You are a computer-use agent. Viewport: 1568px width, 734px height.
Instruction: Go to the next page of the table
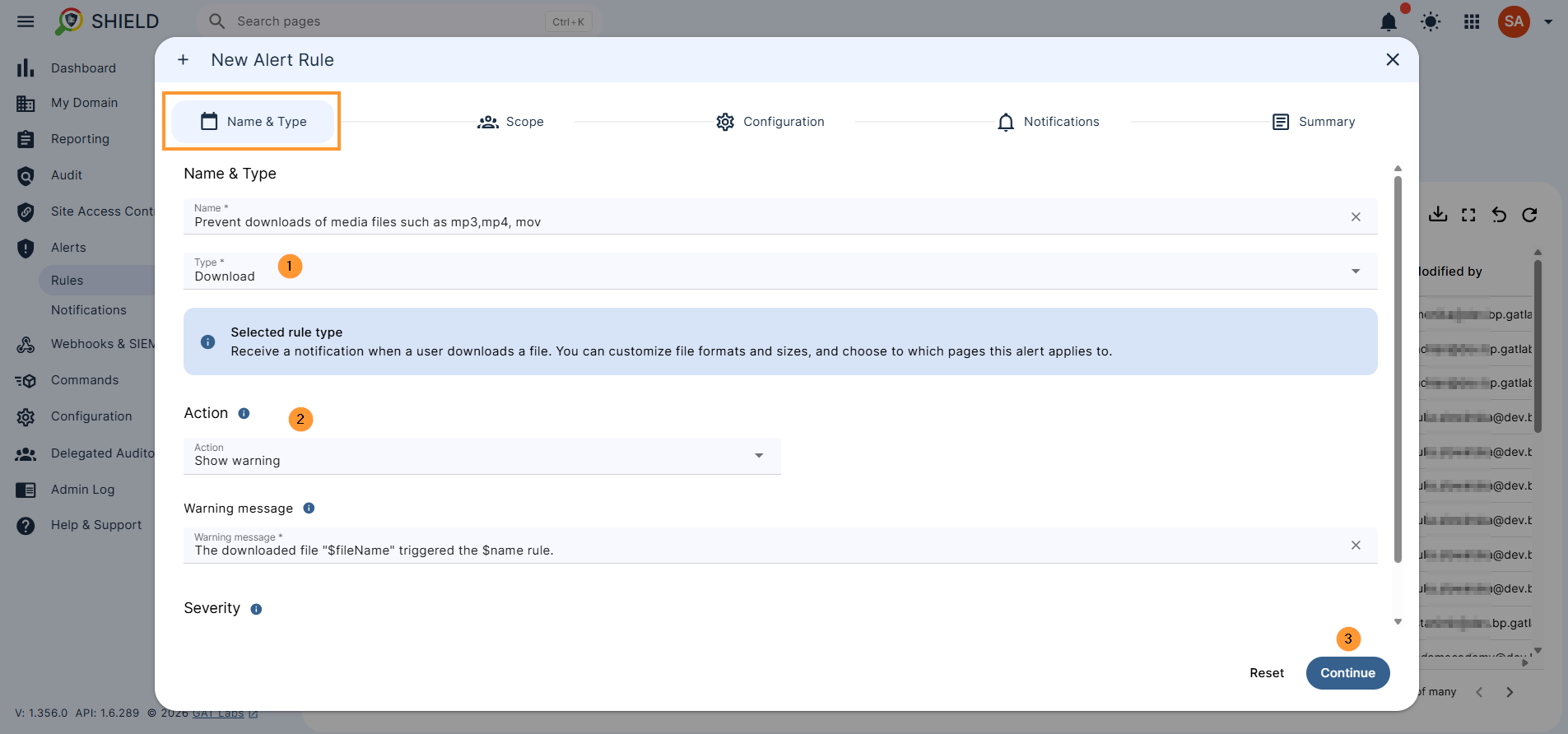pyautogui.click(x=1510, y=692)
